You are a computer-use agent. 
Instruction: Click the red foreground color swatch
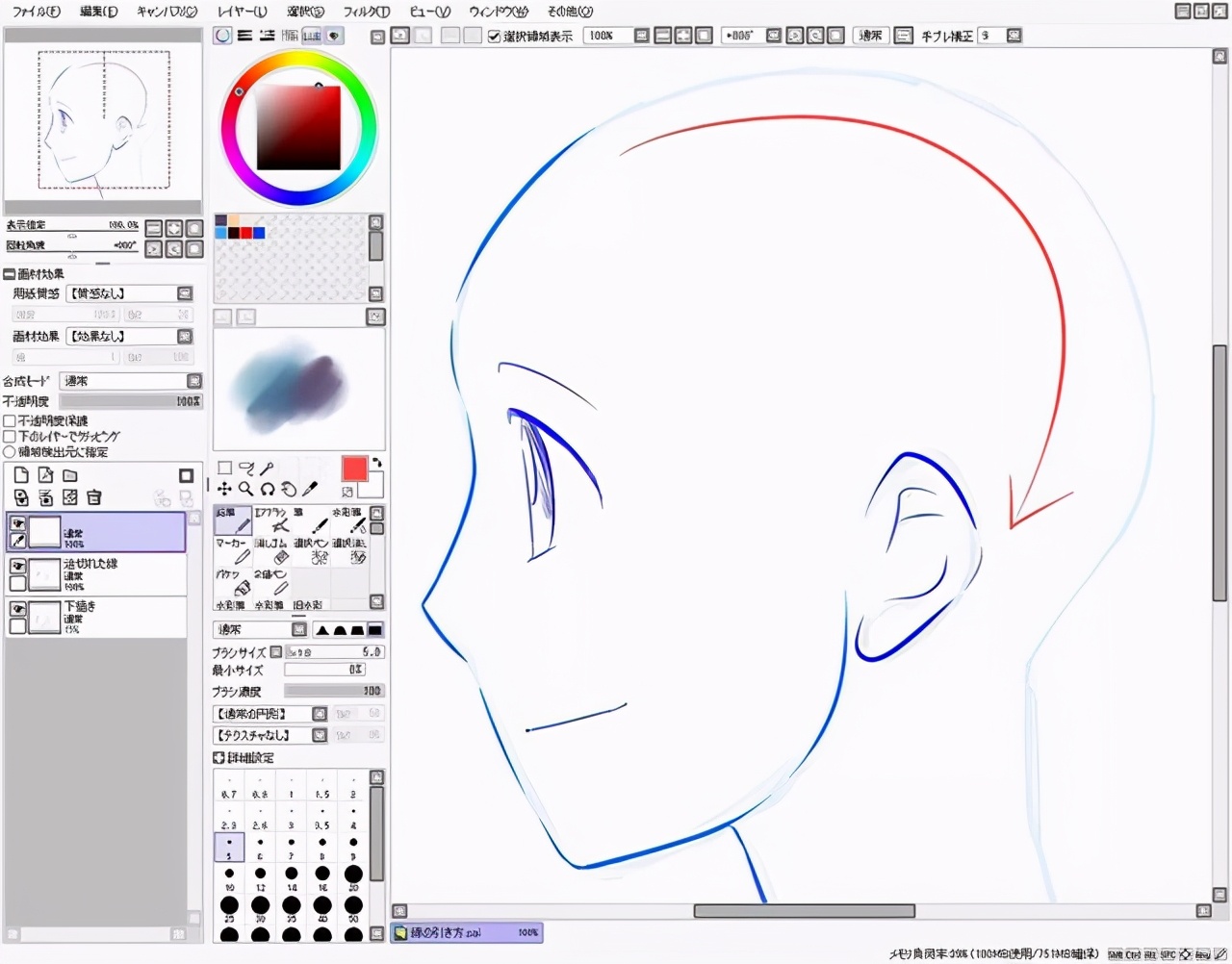pos(354,469)
